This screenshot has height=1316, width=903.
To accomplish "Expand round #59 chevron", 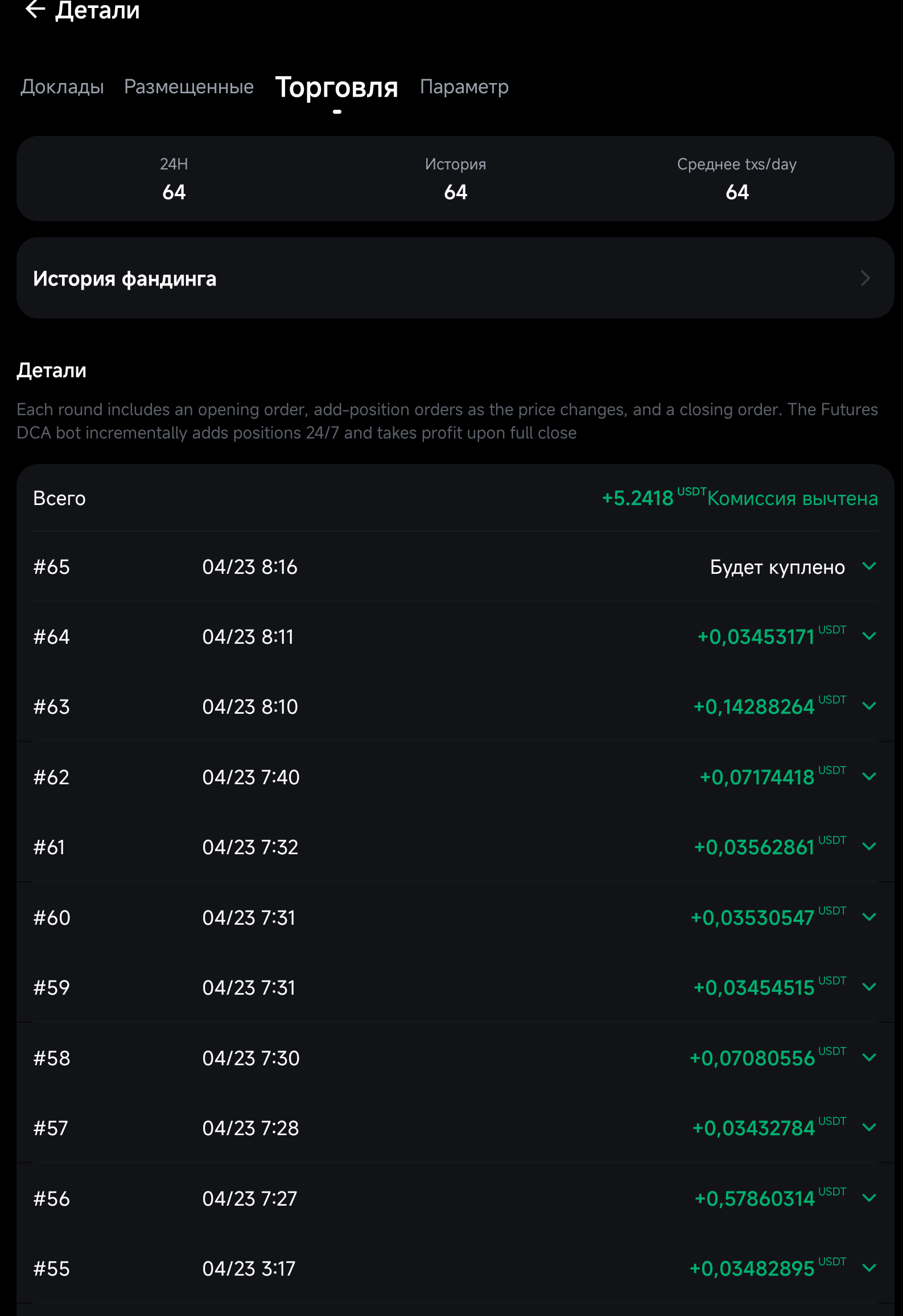I will (x=869, y=987).
